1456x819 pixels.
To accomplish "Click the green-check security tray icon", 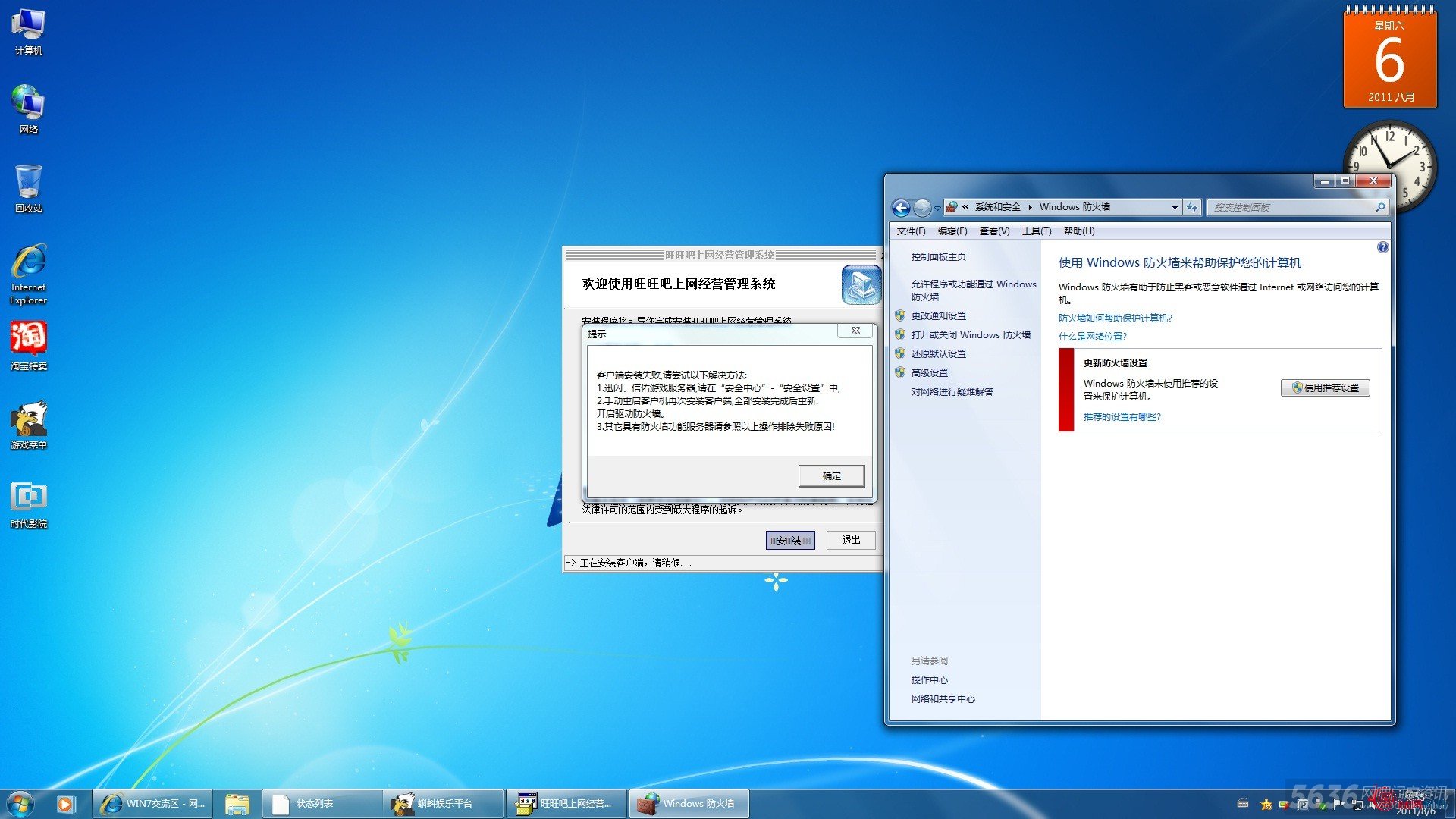I will 1321,806.
